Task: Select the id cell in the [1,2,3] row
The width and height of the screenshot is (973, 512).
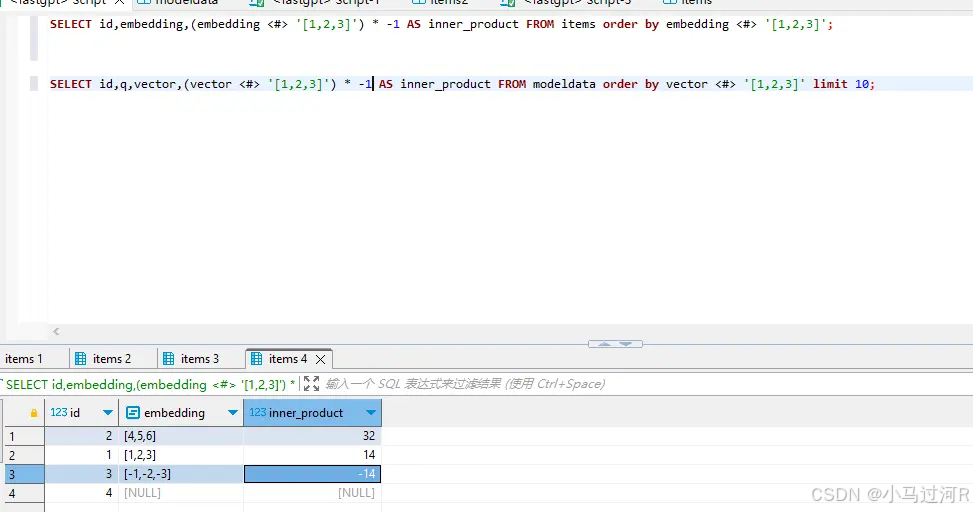Action: [81, 455]
